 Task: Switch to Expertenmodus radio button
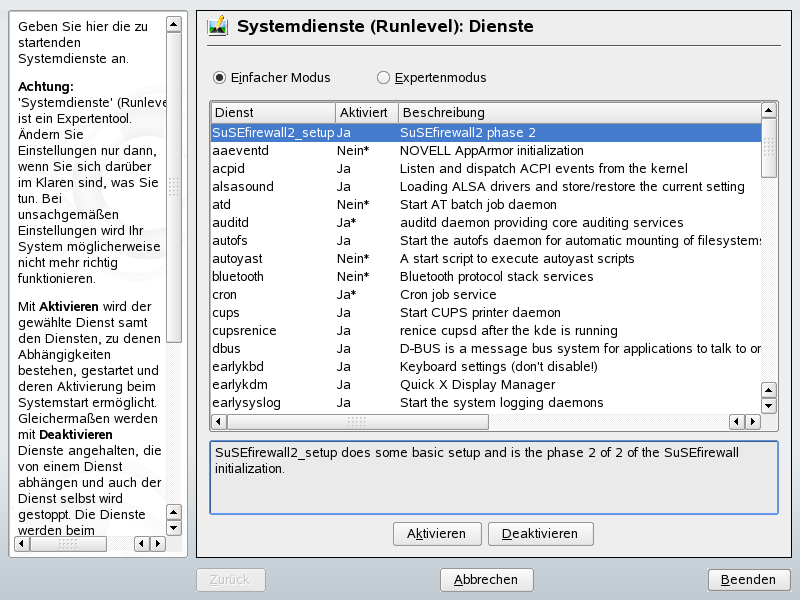383,77
